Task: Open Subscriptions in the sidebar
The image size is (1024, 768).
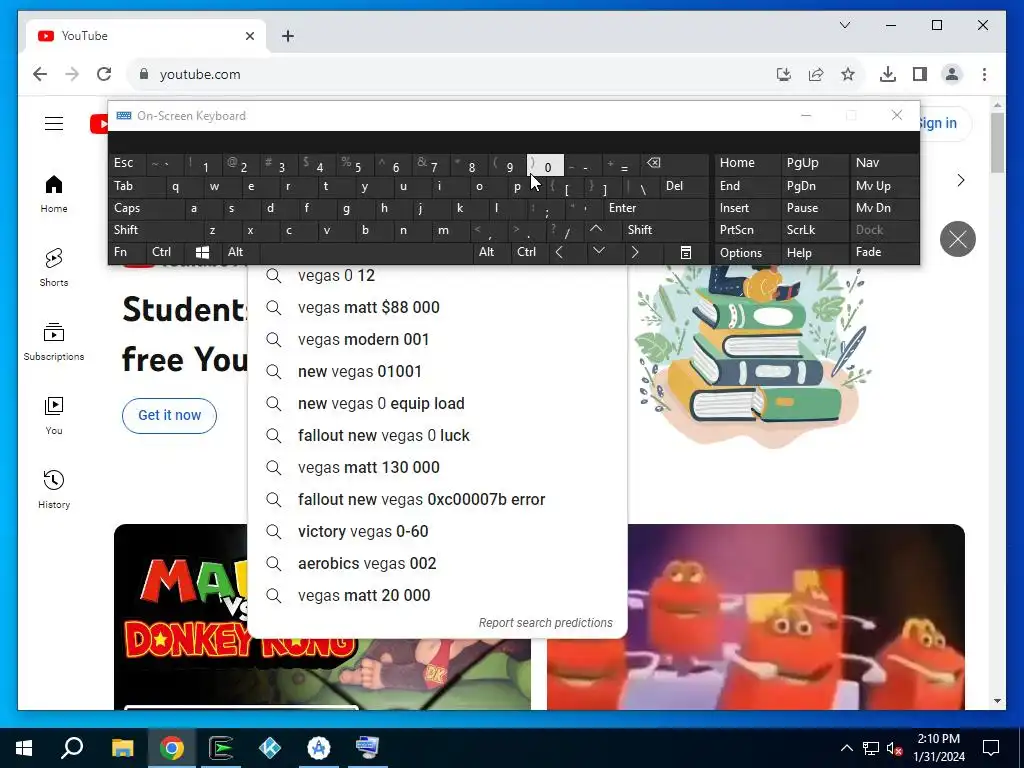Action: 54,342
